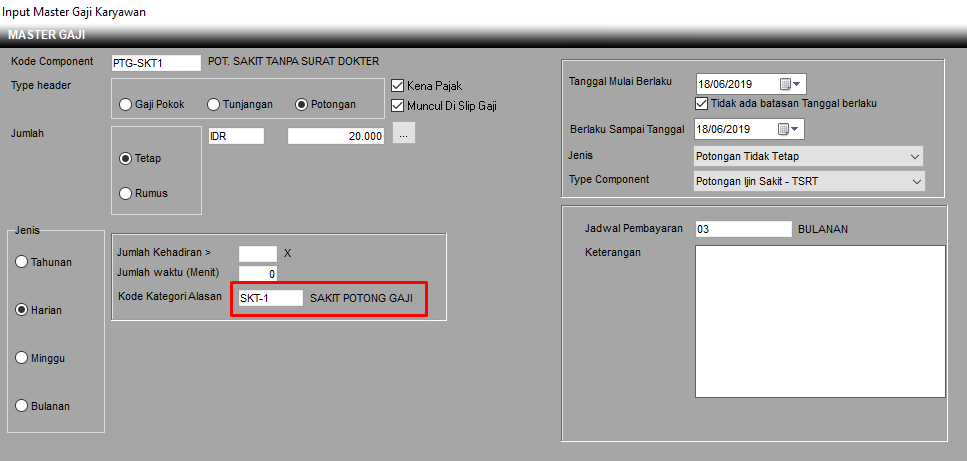This screenshot has height=461, width=967.
Task: Select the Tunjangan type header option
Action: [213, 104]
